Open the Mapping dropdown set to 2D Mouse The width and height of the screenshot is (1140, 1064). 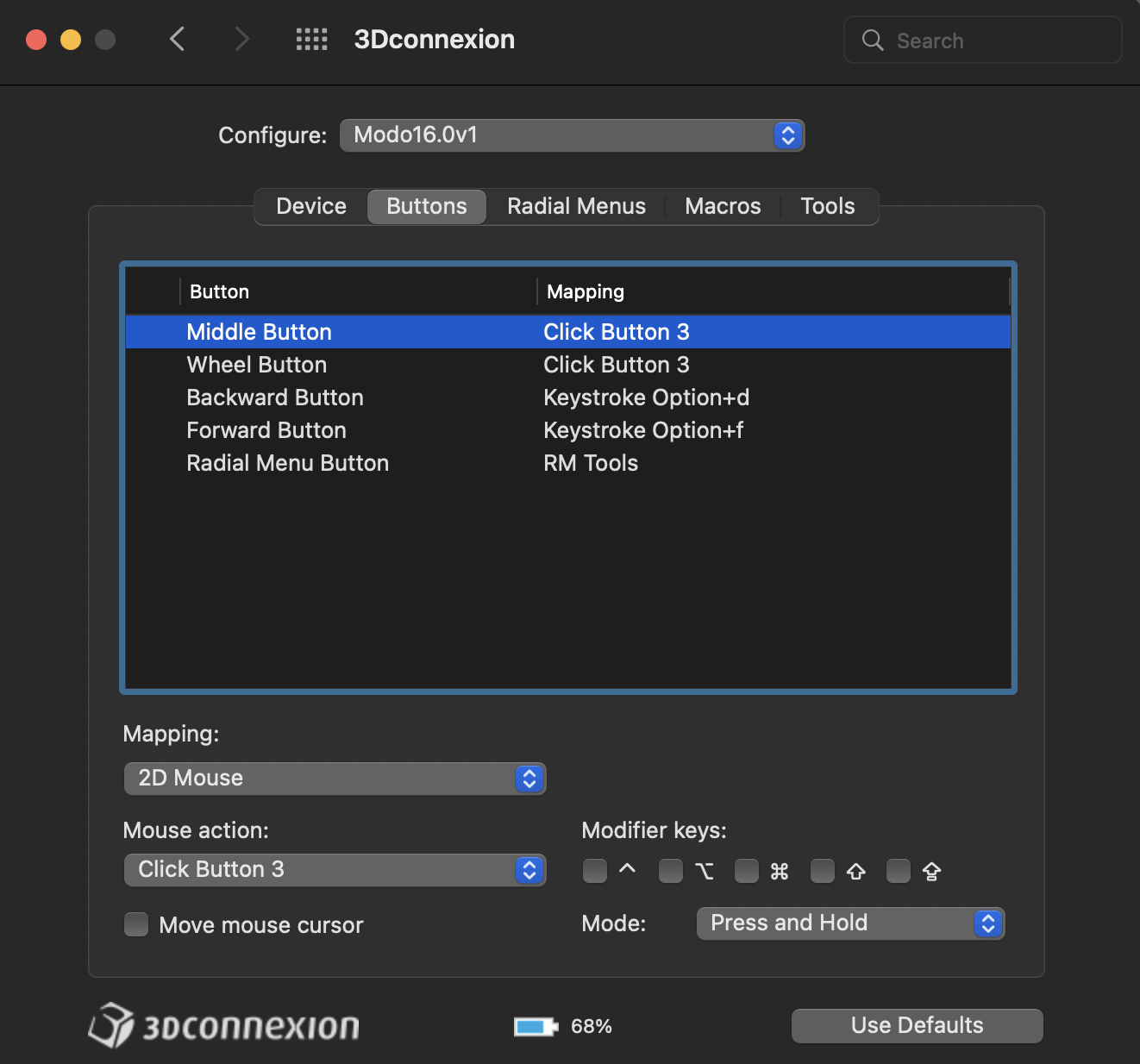coord(335,779)
